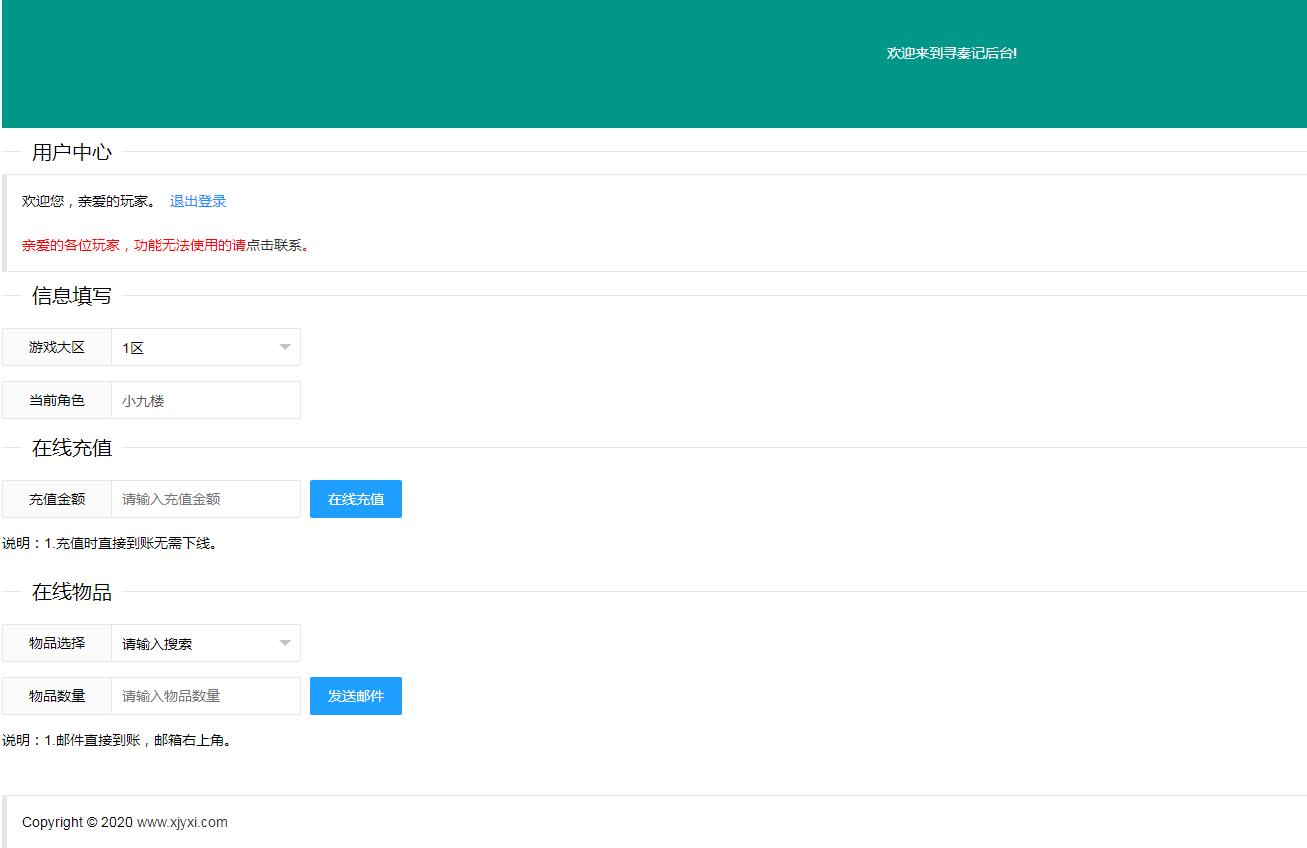Expand the 游戏大区 dropdown arrow
Image resolution: width=1307 pixels, height=848 pixels.
[x=284, y=347]
